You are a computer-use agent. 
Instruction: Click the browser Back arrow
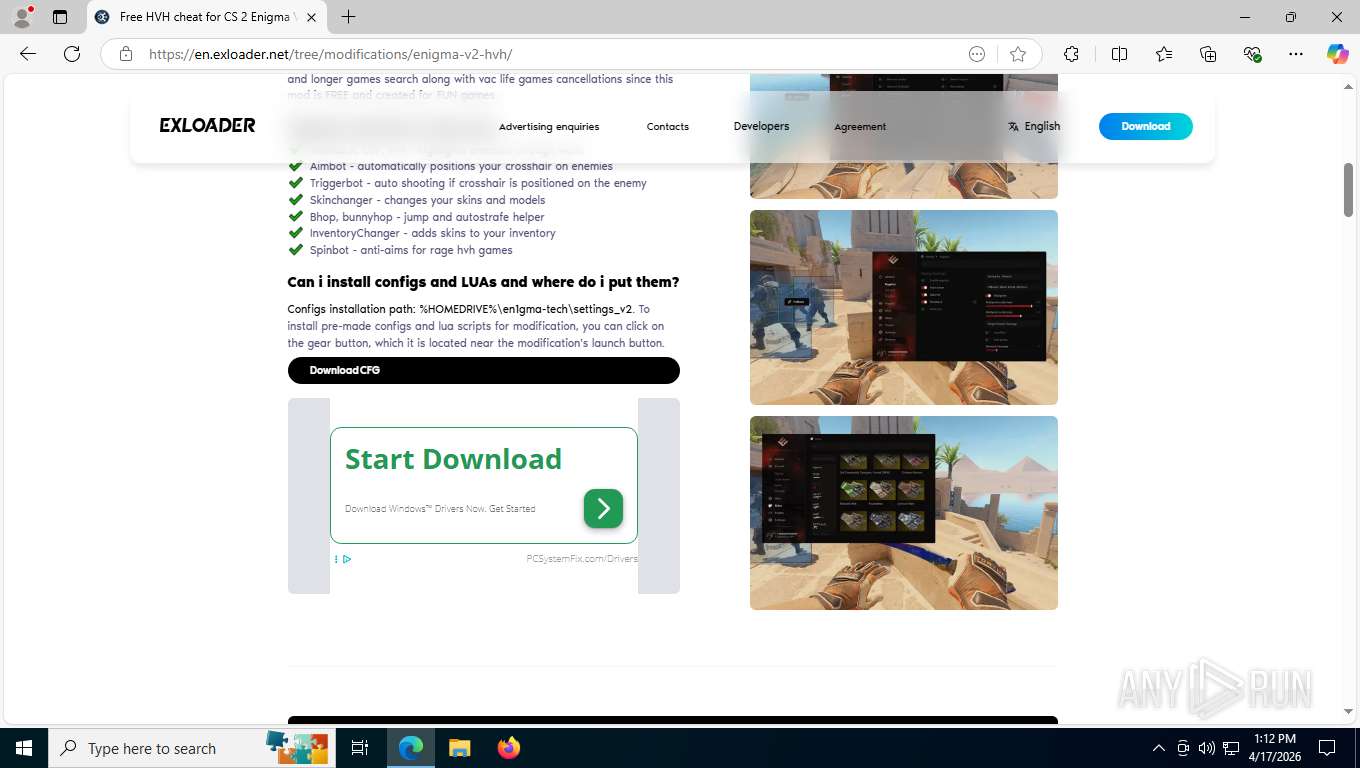point(28,54)
